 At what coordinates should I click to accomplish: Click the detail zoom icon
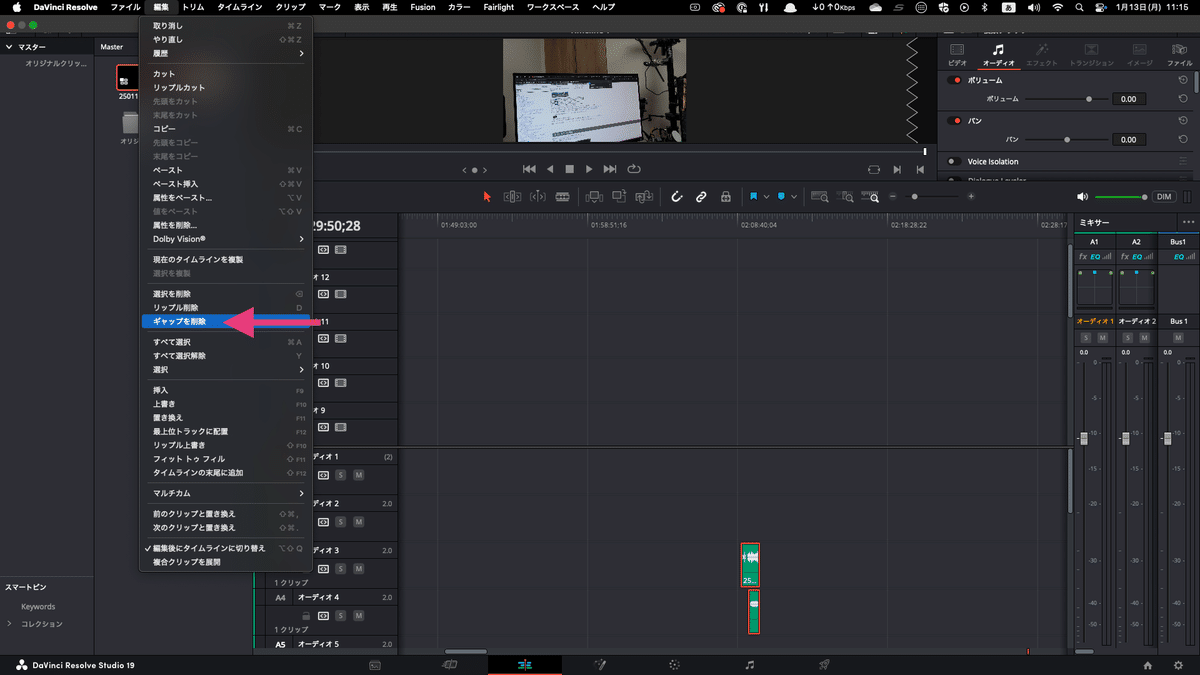click(846, 197)
